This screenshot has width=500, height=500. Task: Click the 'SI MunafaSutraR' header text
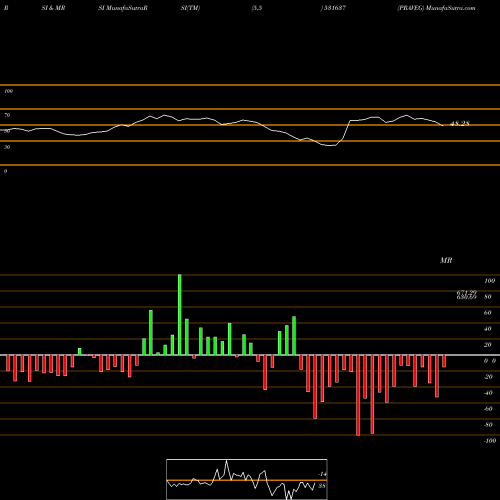pyautogui.click(x=123, y=8)
